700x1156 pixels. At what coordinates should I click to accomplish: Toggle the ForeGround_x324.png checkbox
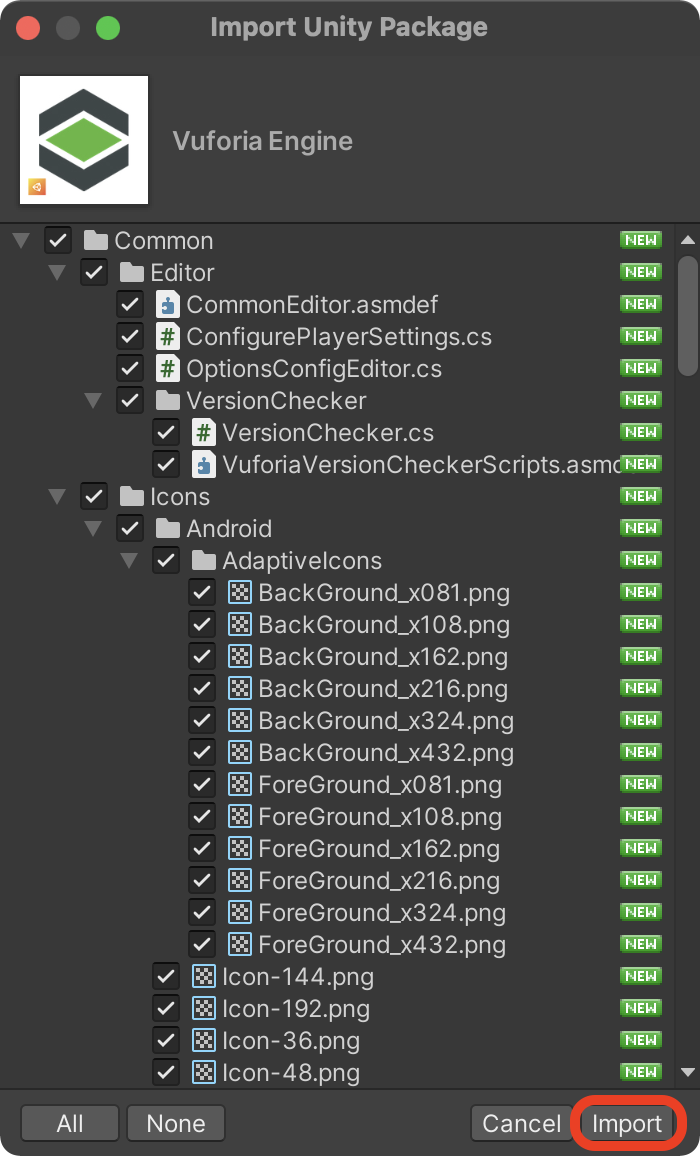click(202, 913)
